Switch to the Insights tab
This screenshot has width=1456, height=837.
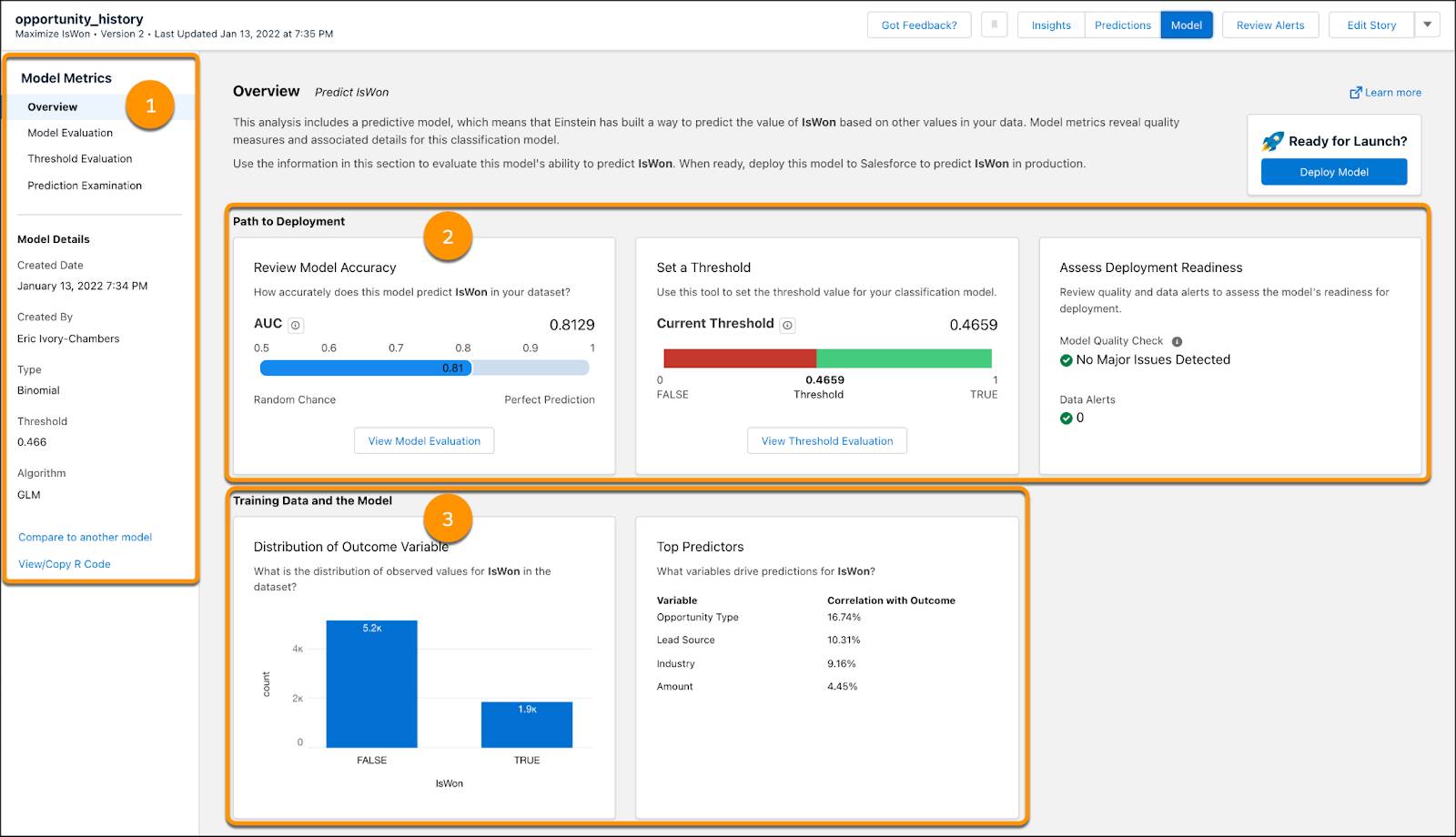(1050, 25)
